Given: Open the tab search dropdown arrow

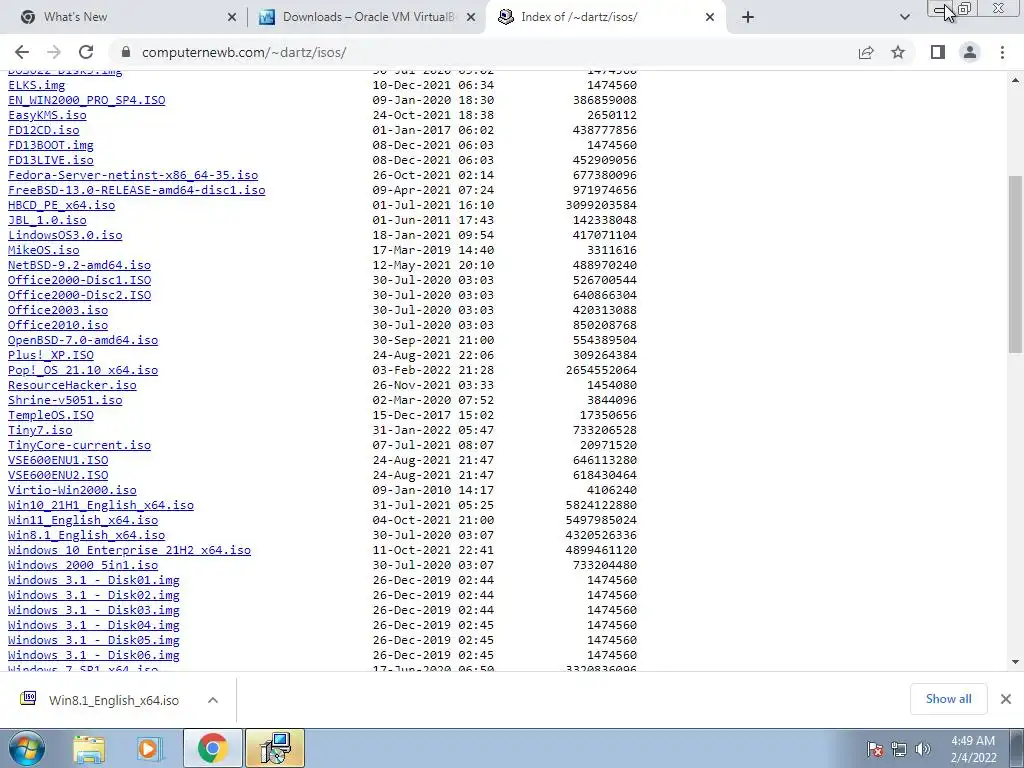Looking at the screenshot, I should pos(904,17).
